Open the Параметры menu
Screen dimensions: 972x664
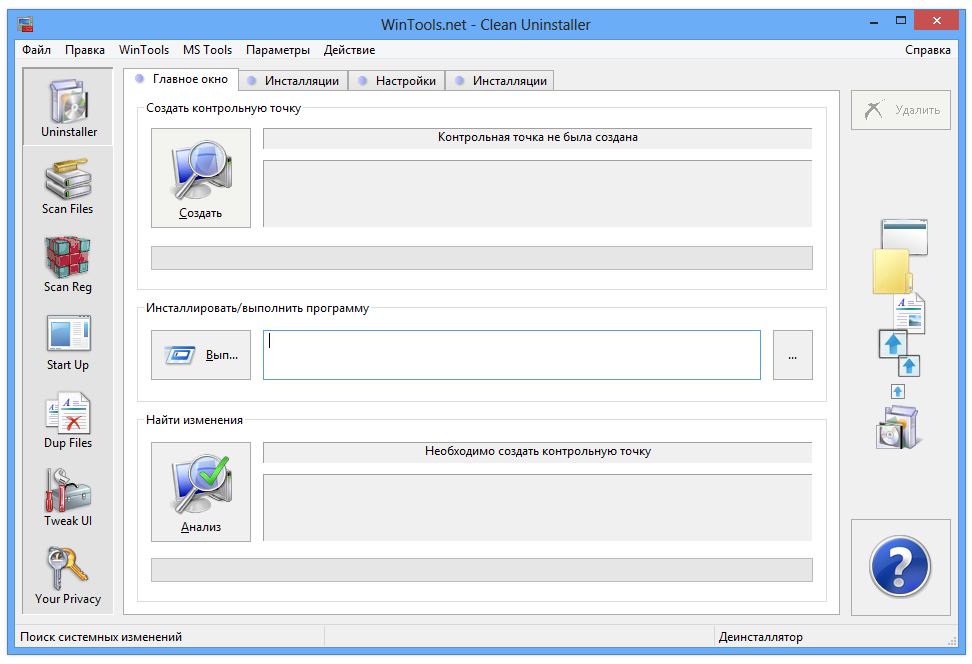278,50
